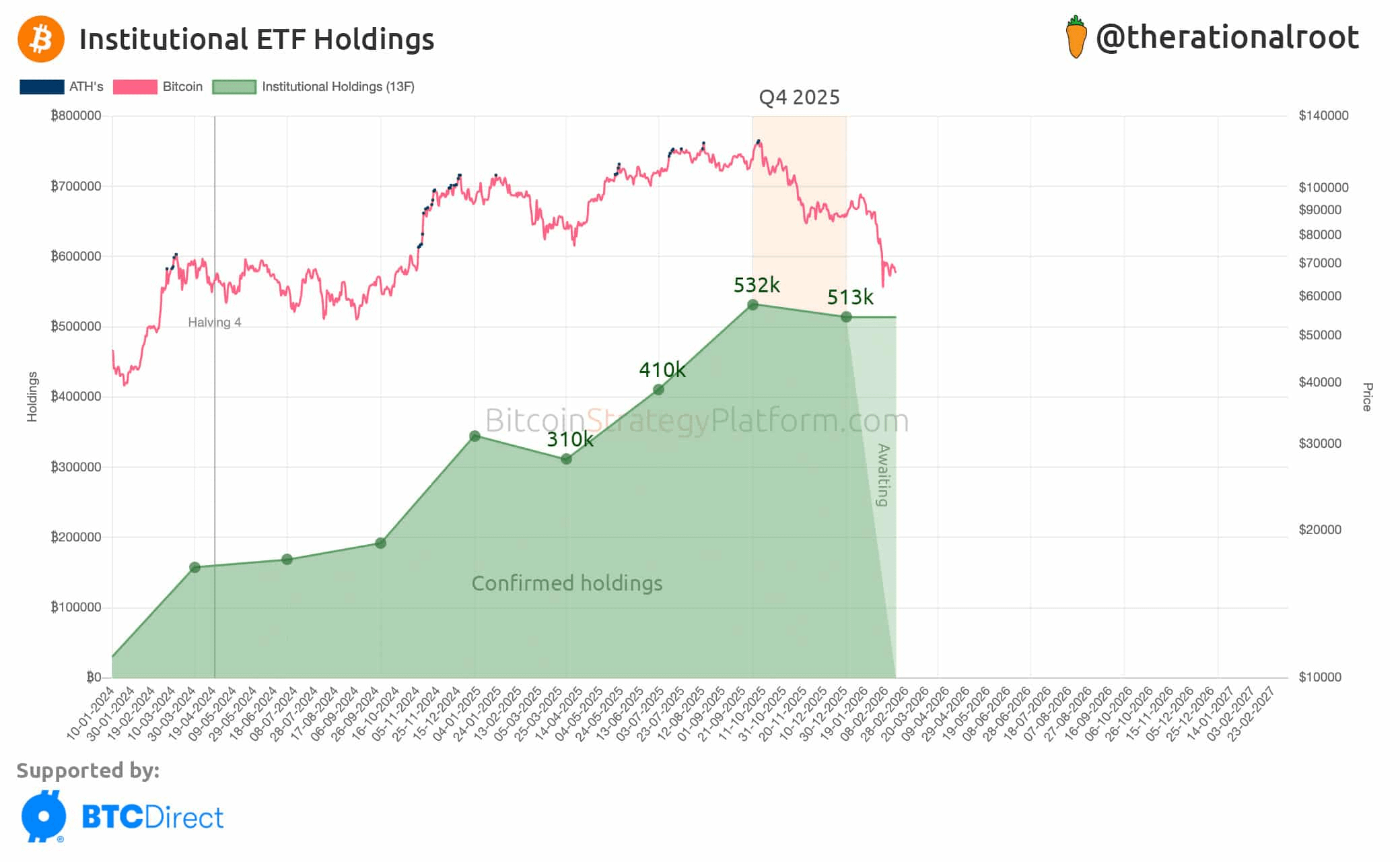1400x862 pixels.
Task: Click the carrot icon beside @therationalroot
Action: pos(1076,38)
